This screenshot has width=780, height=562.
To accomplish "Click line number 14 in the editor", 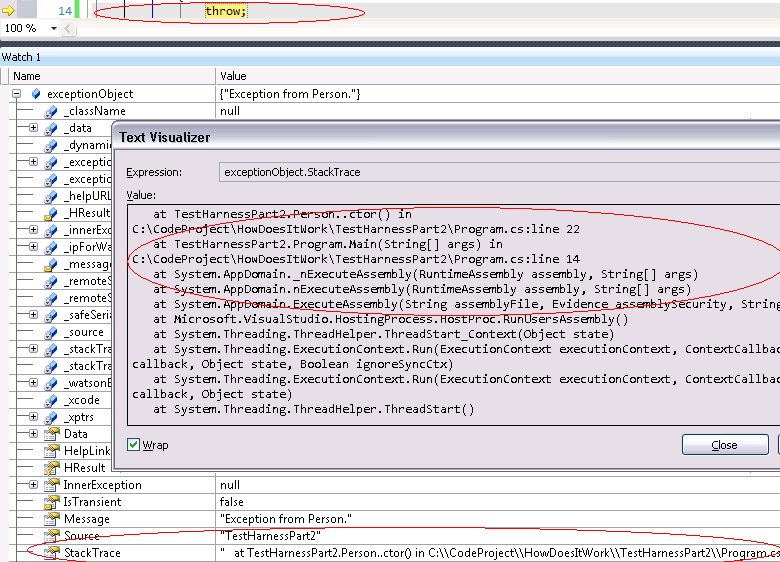I will click(65, 10).
